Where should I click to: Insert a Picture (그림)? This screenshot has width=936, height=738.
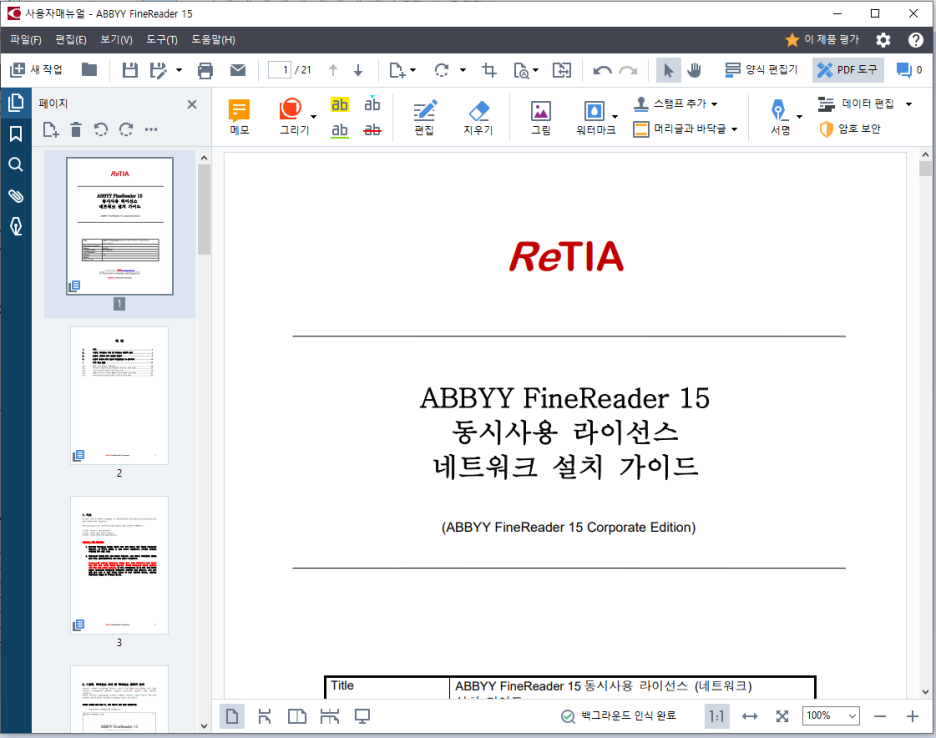pos(541,117)
